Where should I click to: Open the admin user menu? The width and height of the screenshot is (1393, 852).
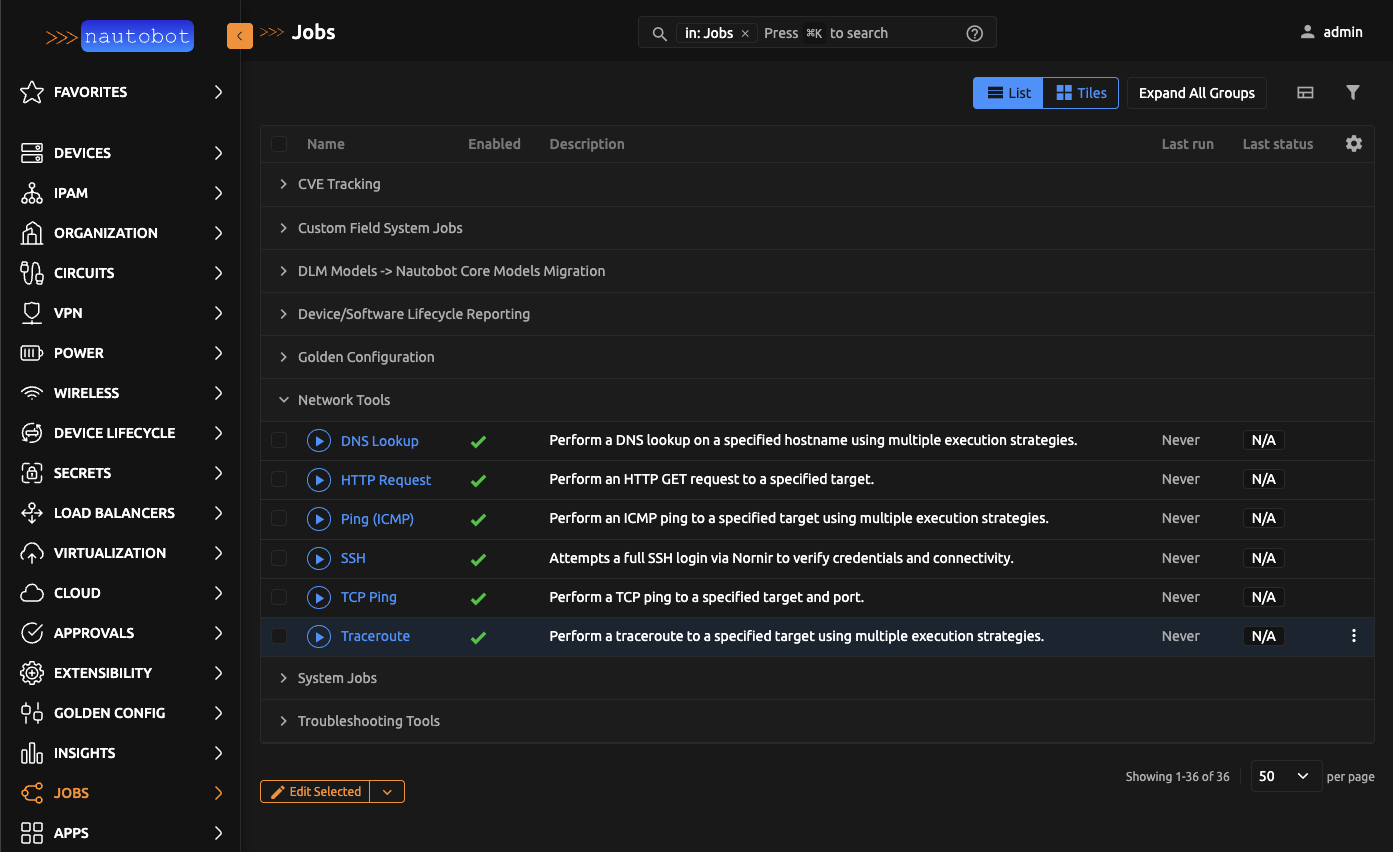[1331, 31]
